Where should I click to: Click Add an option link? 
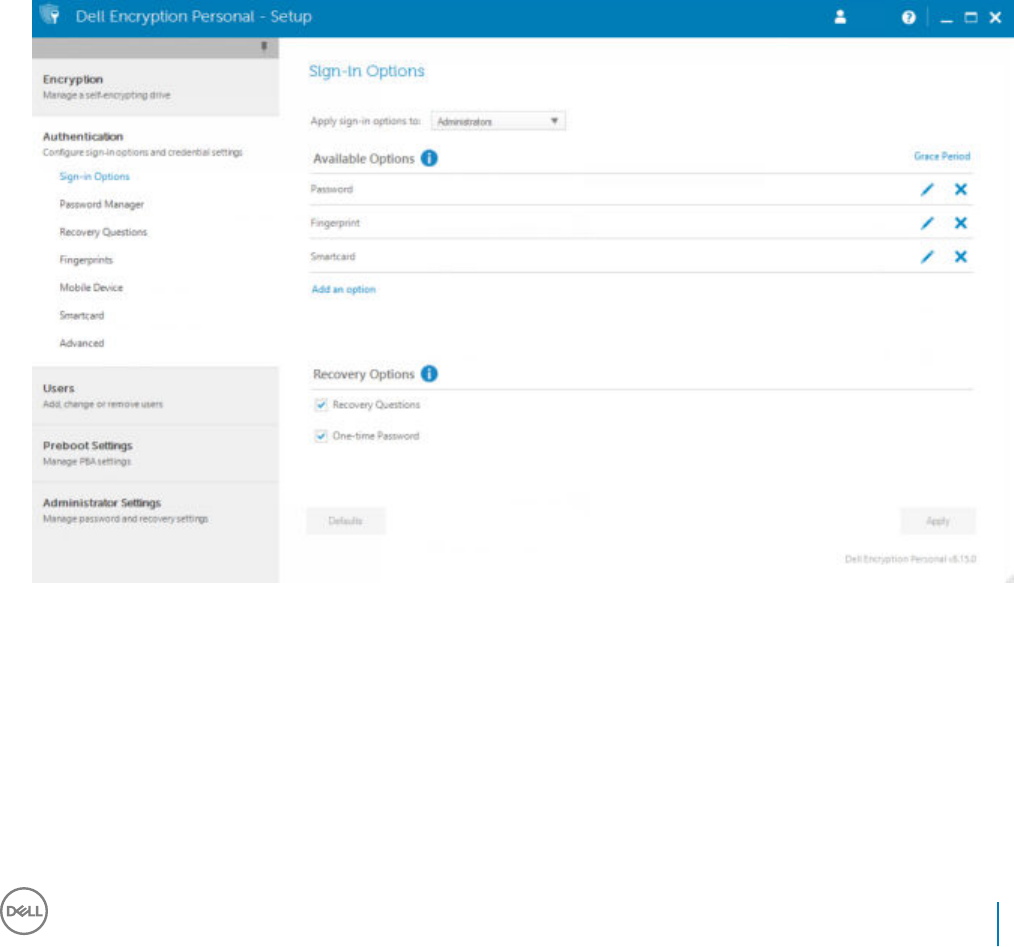343,290
